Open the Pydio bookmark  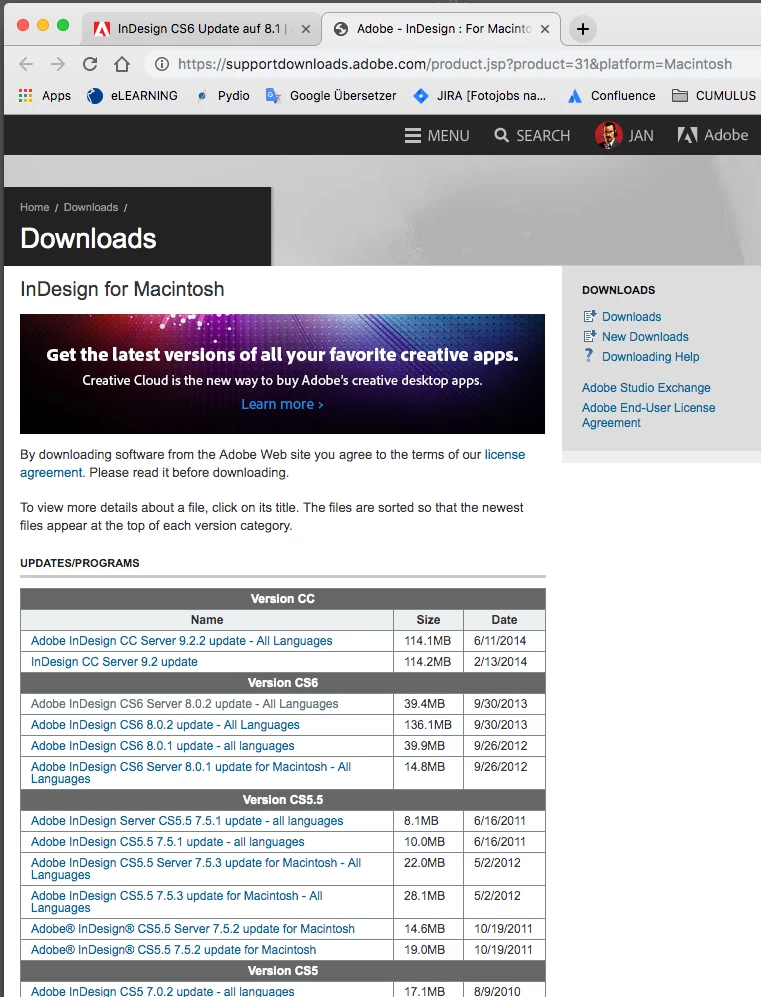coord(223,95)
